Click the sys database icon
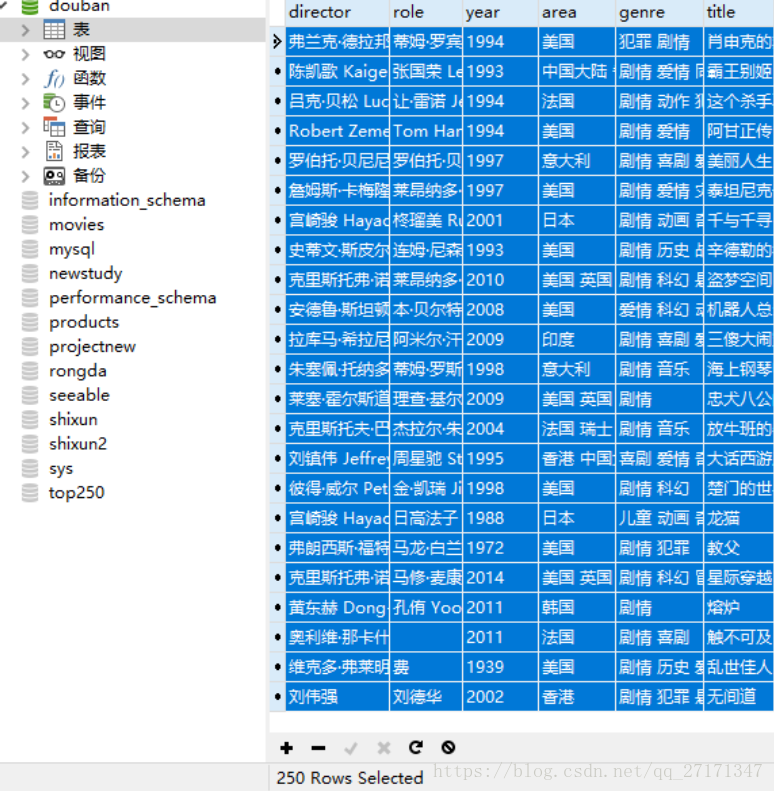This screenshot has width=774, height=791. tap(30, 468)
